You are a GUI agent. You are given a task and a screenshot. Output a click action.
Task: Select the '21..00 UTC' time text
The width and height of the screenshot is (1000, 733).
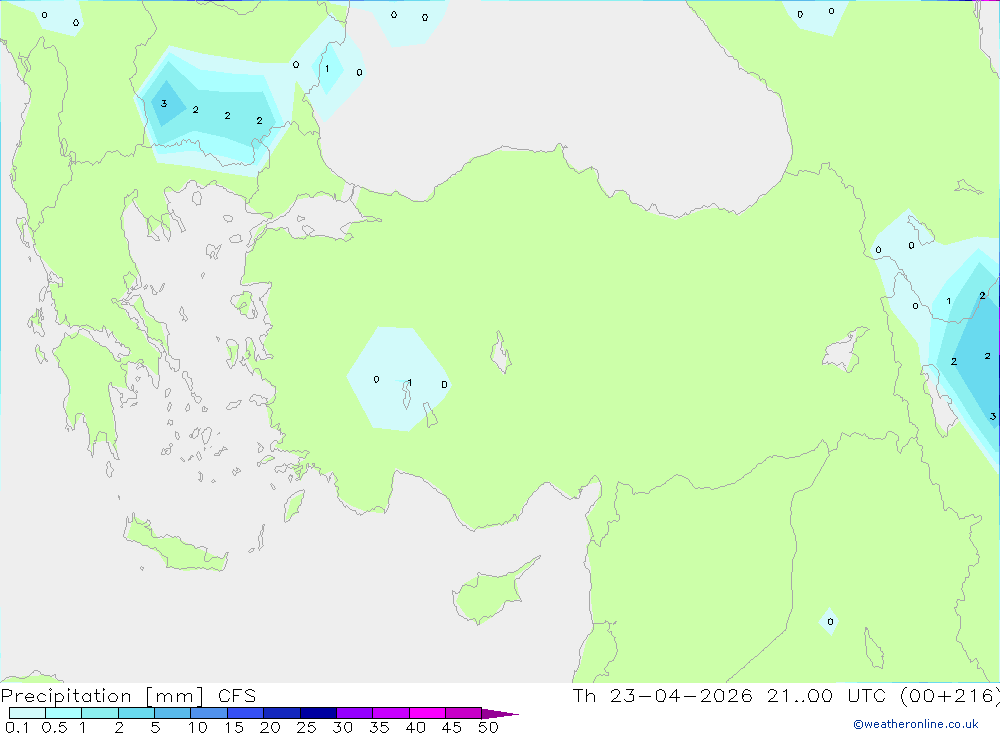pos(827,695)
